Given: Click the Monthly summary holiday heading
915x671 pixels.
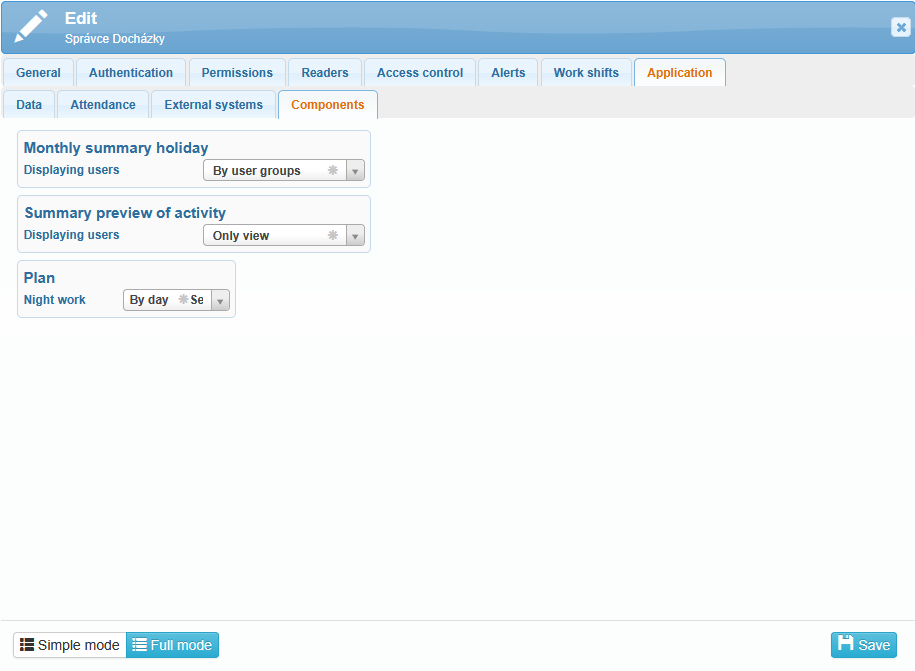Looking at the screenshot, I should pyautogui.click(x=116, y=148).
